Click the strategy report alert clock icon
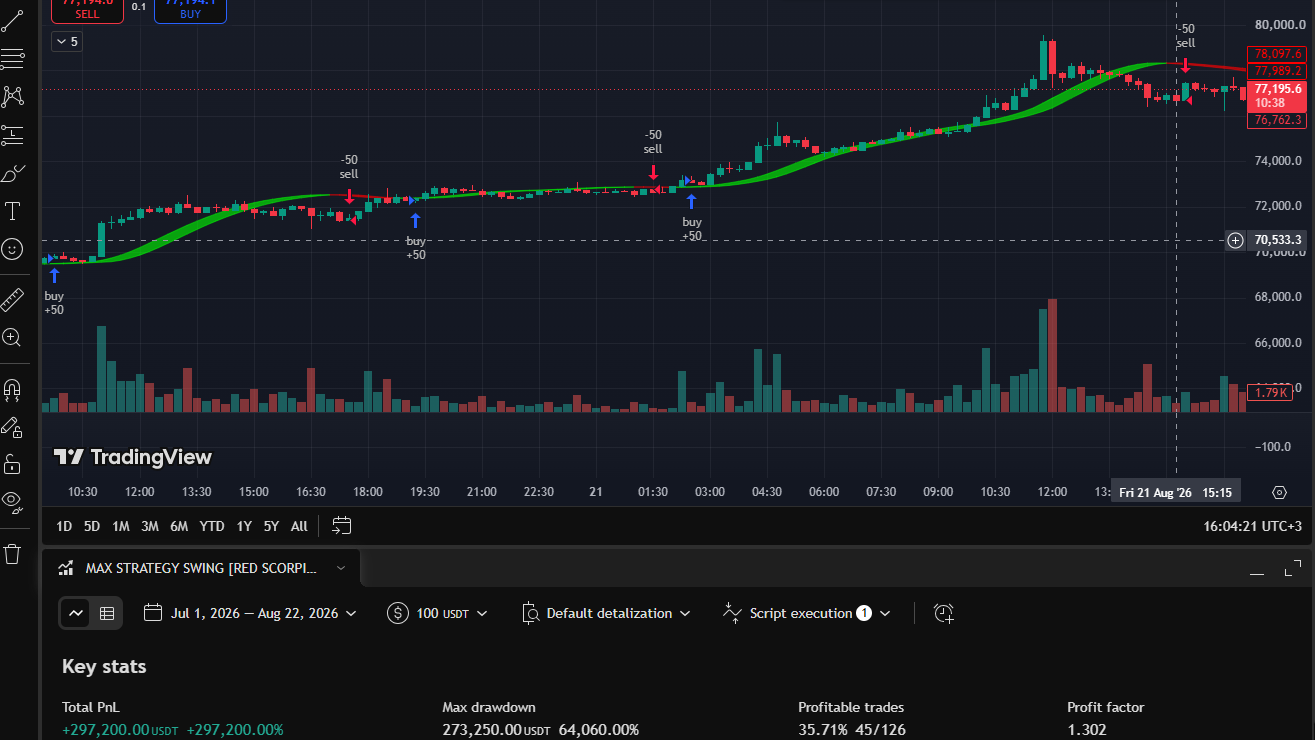Viewport: 1315px width, 740px height. [x=944, y=613]
